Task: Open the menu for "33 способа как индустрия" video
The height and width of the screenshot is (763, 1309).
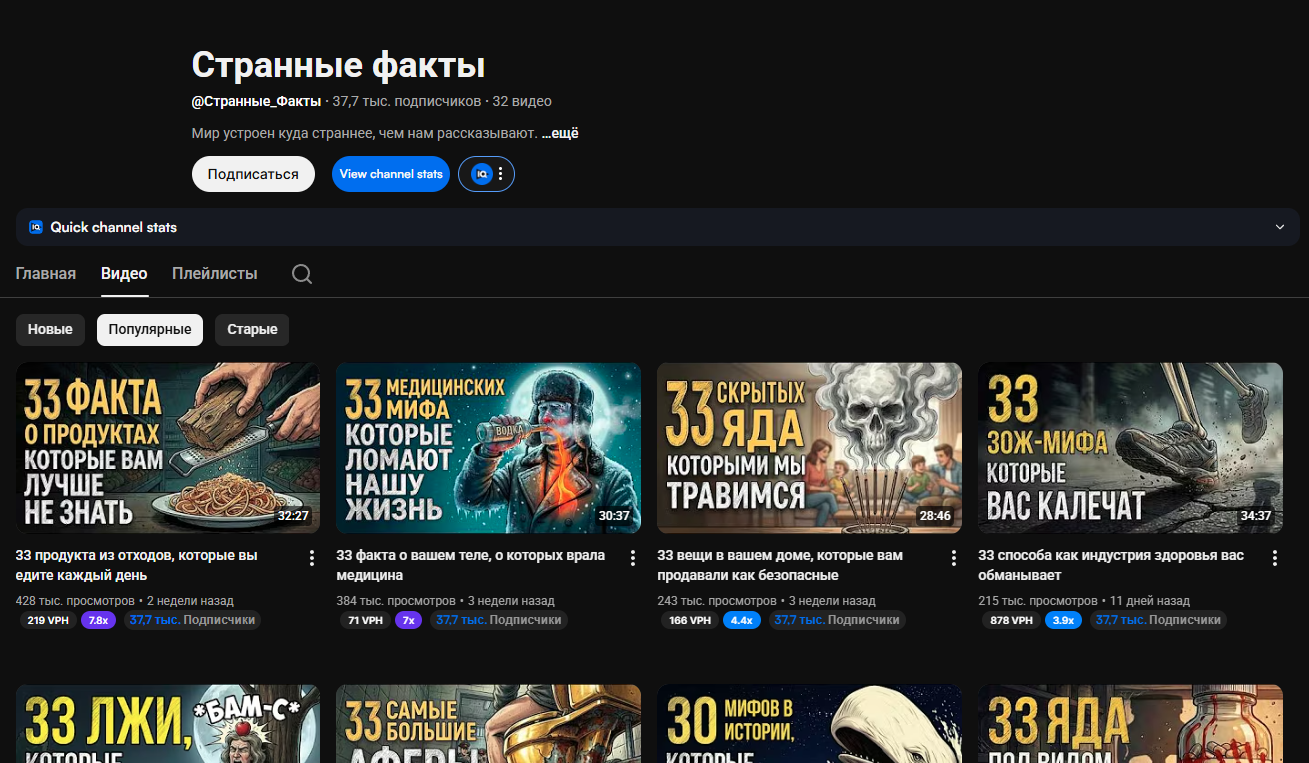Action: (x=1275, y=558)
